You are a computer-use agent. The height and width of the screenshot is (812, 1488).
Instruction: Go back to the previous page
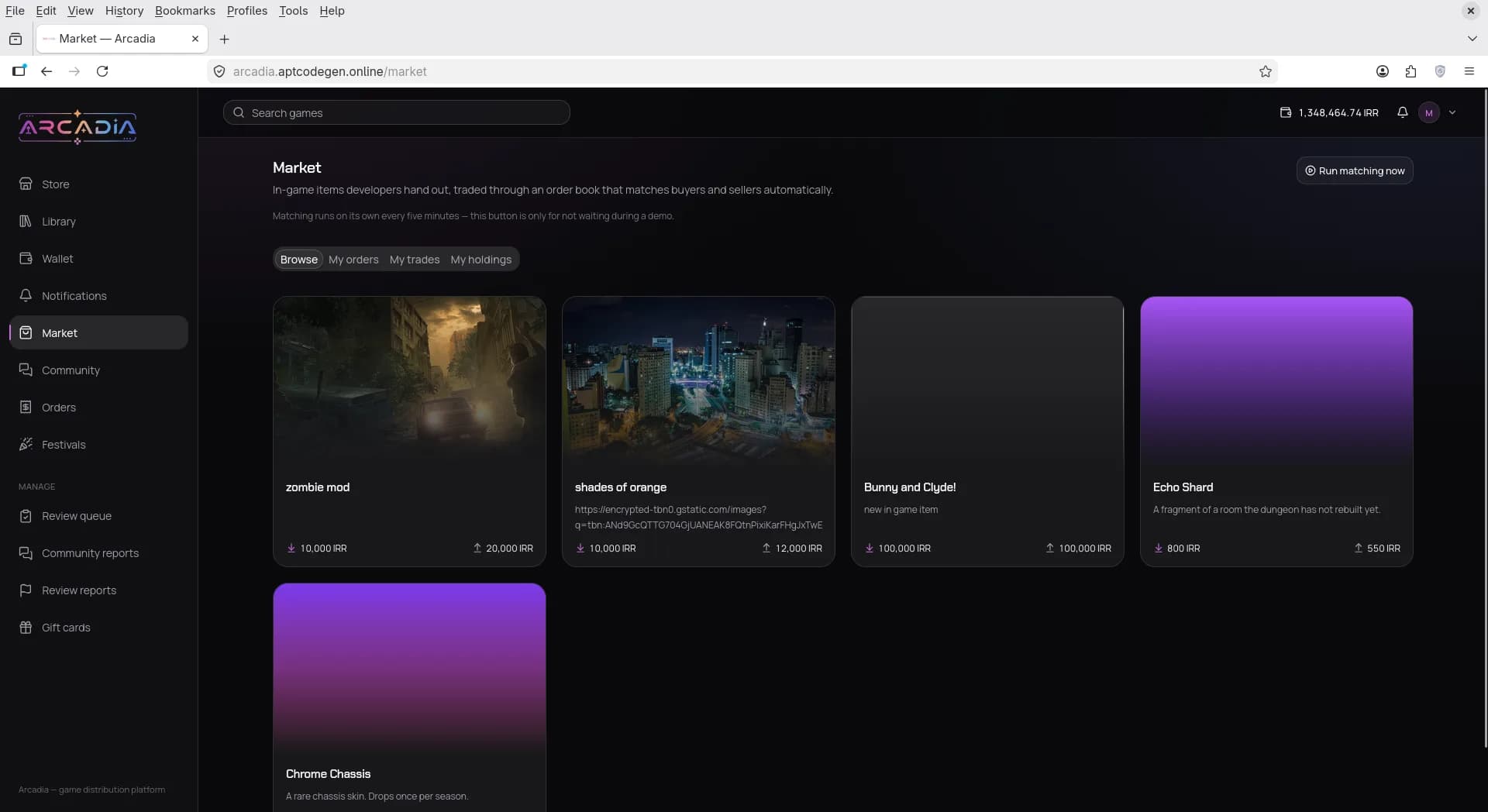[46, 71]
